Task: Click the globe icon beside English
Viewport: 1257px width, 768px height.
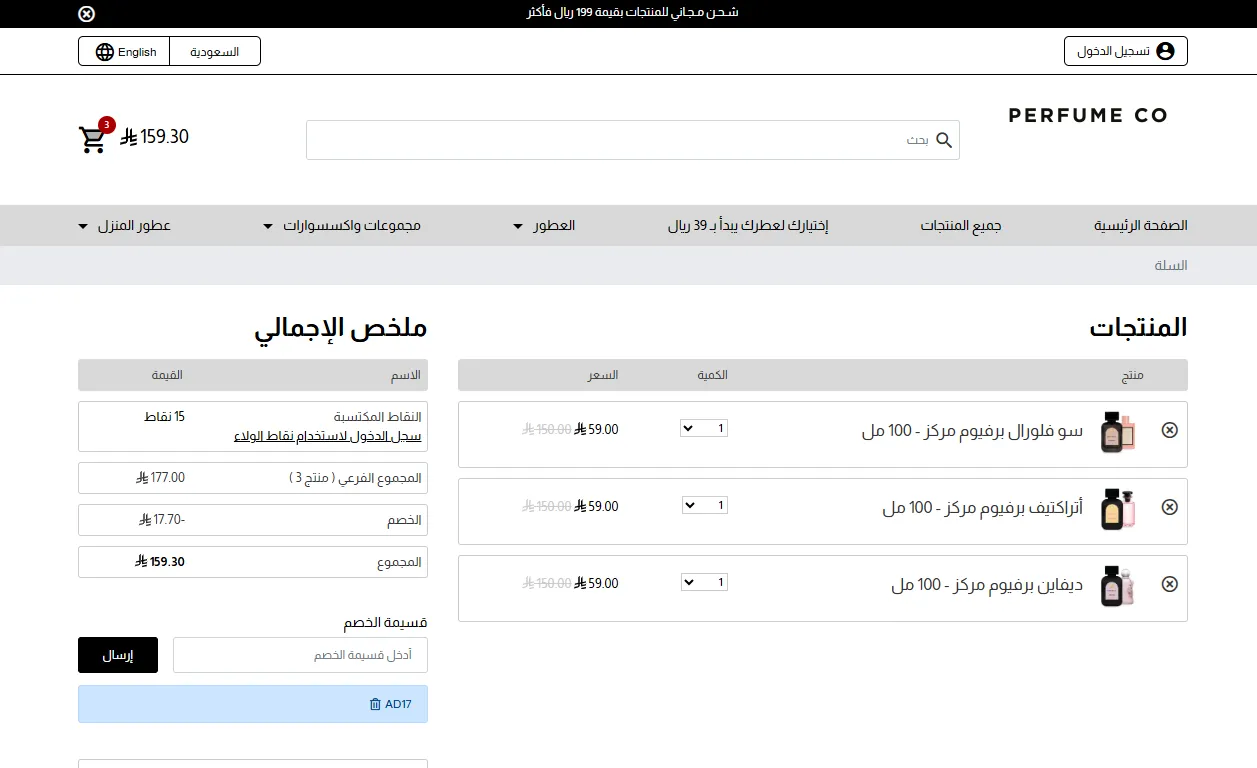Action: tap(105, 52)
